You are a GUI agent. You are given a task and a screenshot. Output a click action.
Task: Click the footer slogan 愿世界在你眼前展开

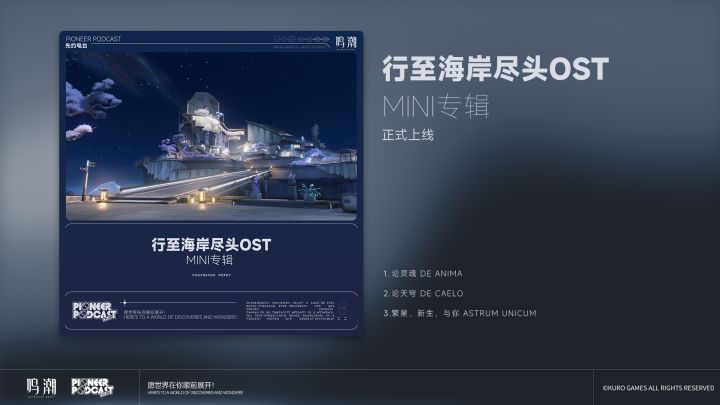tap(181, 385)
